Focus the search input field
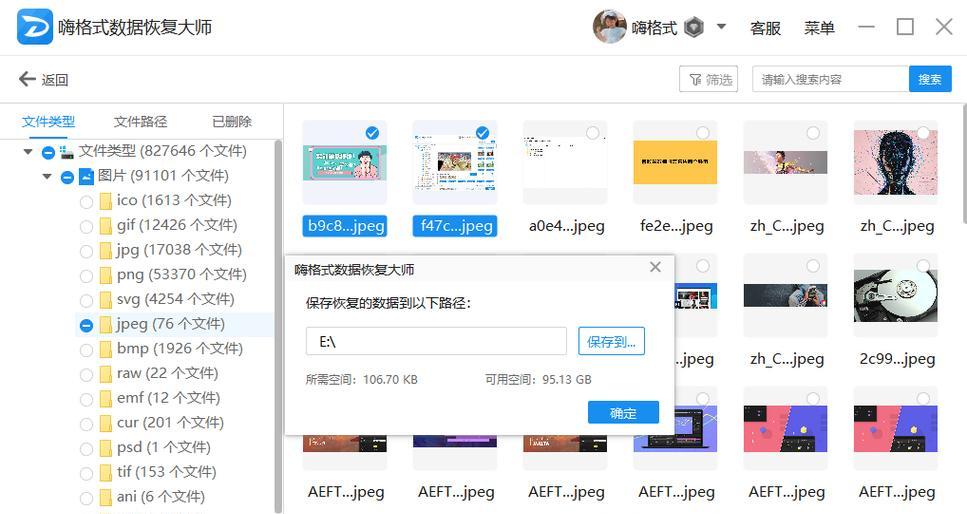 click(x=830, y=79)
